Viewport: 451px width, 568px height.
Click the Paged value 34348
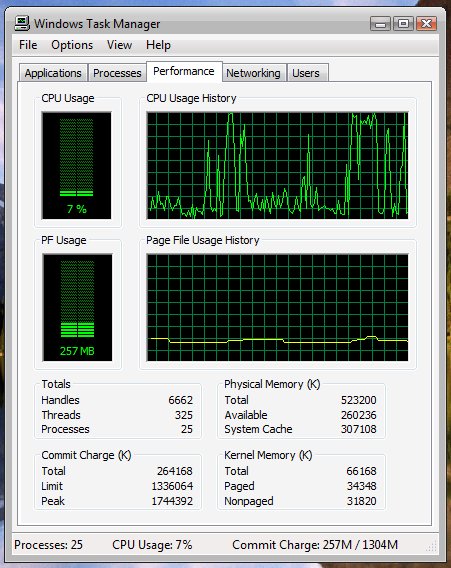362,486
